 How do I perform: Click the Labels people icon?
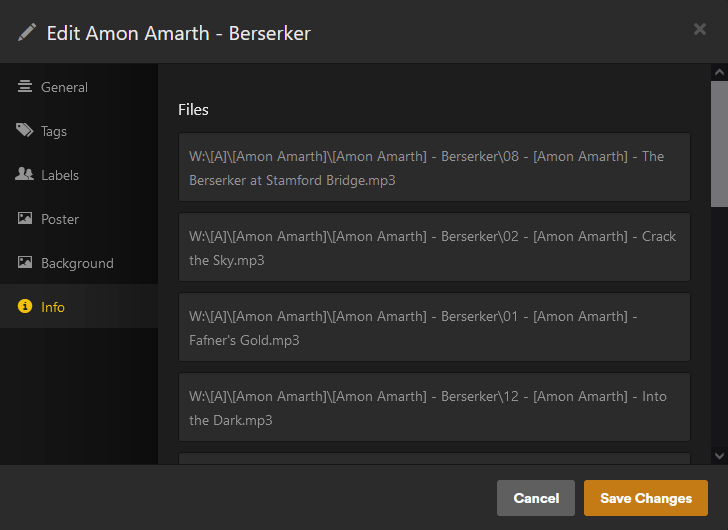coord(25,175)
